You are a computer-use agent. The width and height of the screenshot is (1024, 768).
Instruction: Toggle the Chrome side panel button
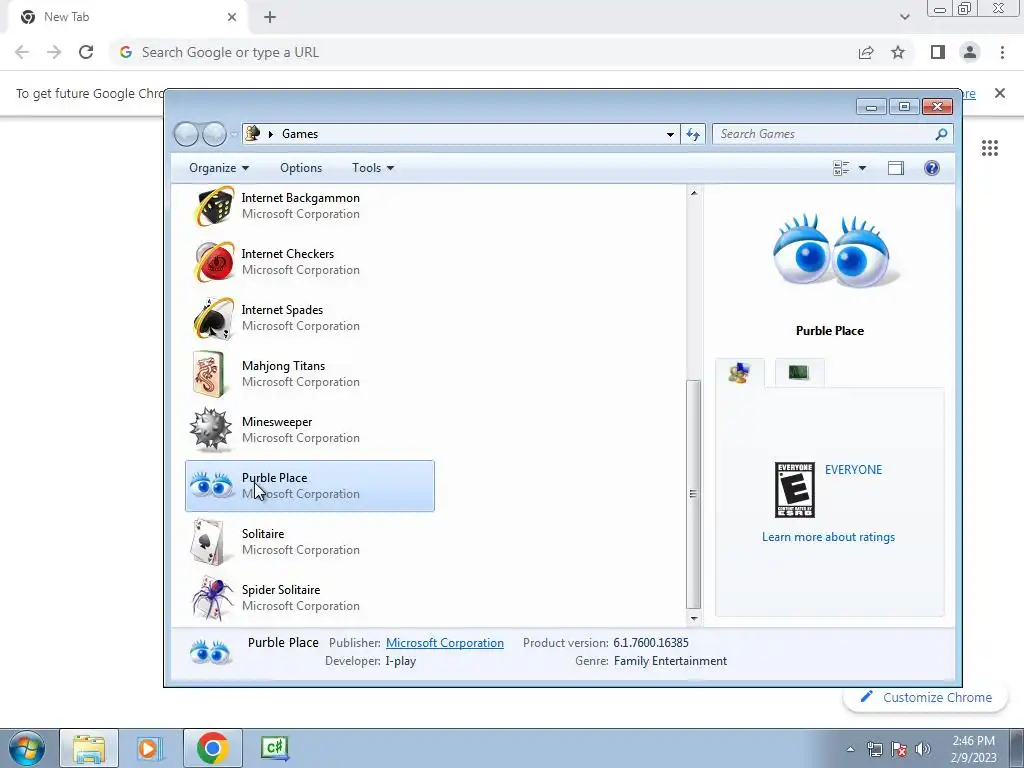938,52
